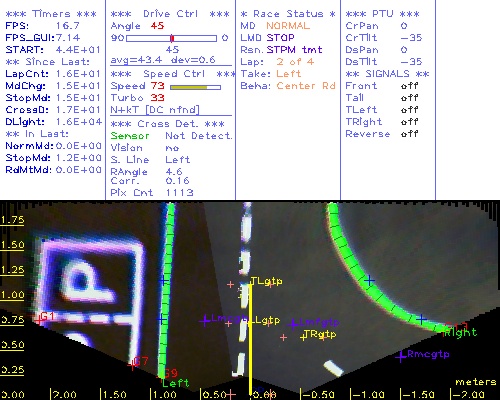This screenshot has width=500, height=400.
Task: Select the Timers panel title
Action: point(51,14)
